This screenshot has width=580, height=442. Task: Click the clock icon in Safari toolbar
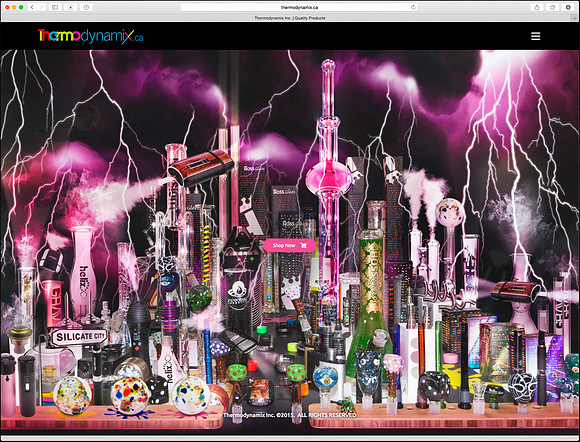click(x=86, y=7)
